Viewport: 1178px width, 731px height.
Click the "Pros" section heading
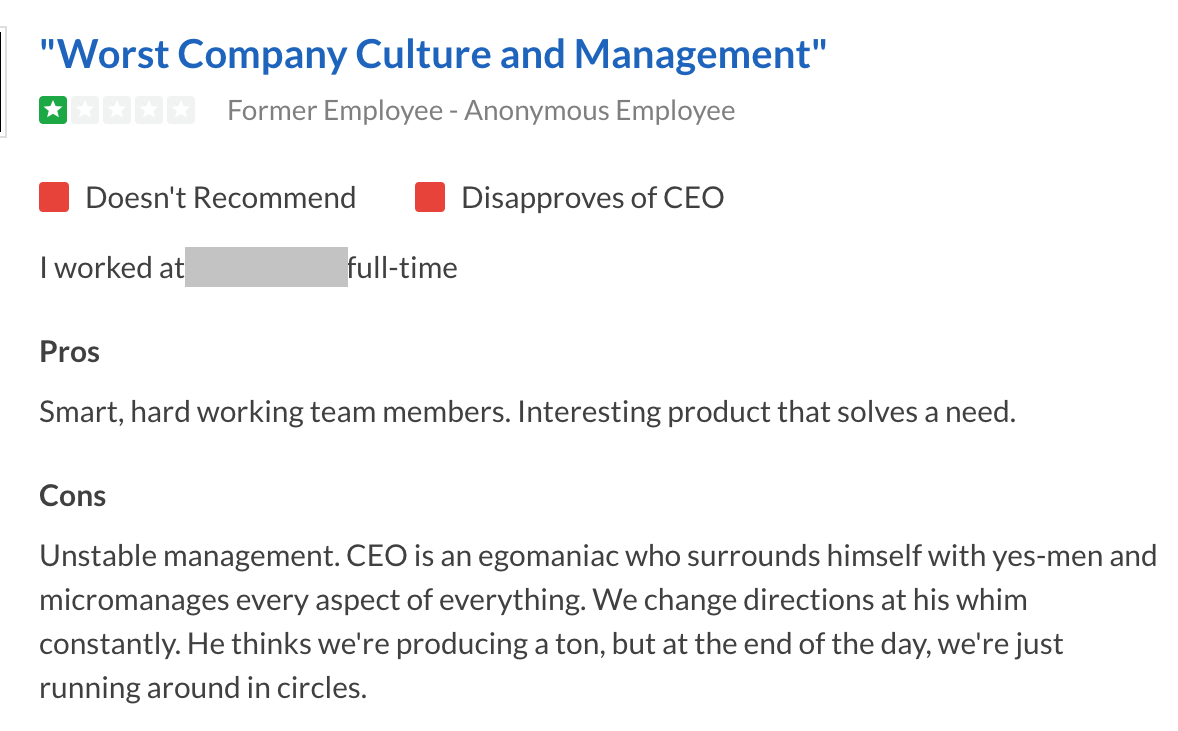tap(70, 352)
